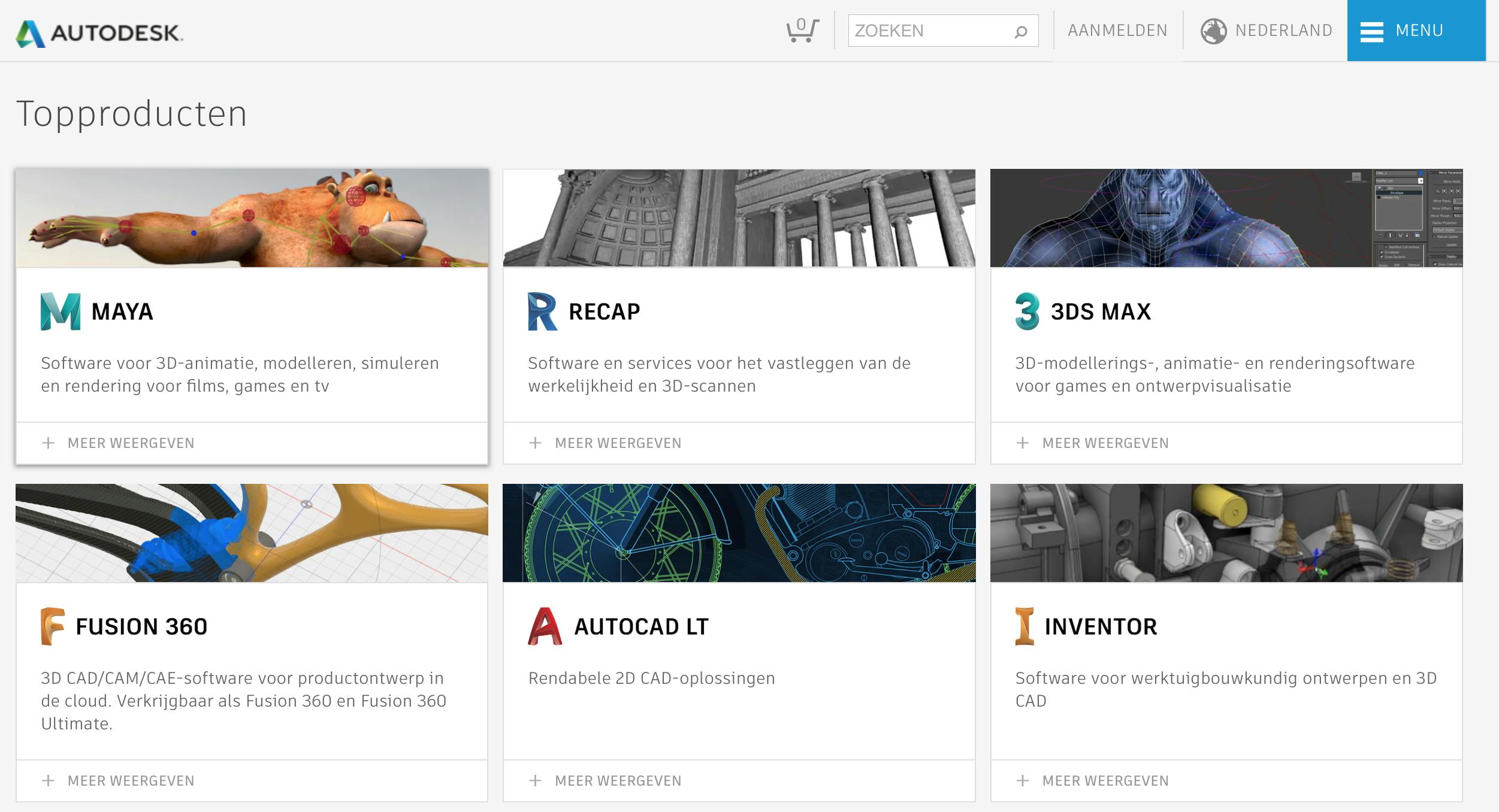Click the ReCap R product icon
Viewport: 1499px width, 812px height.
(x=542, y=311)
